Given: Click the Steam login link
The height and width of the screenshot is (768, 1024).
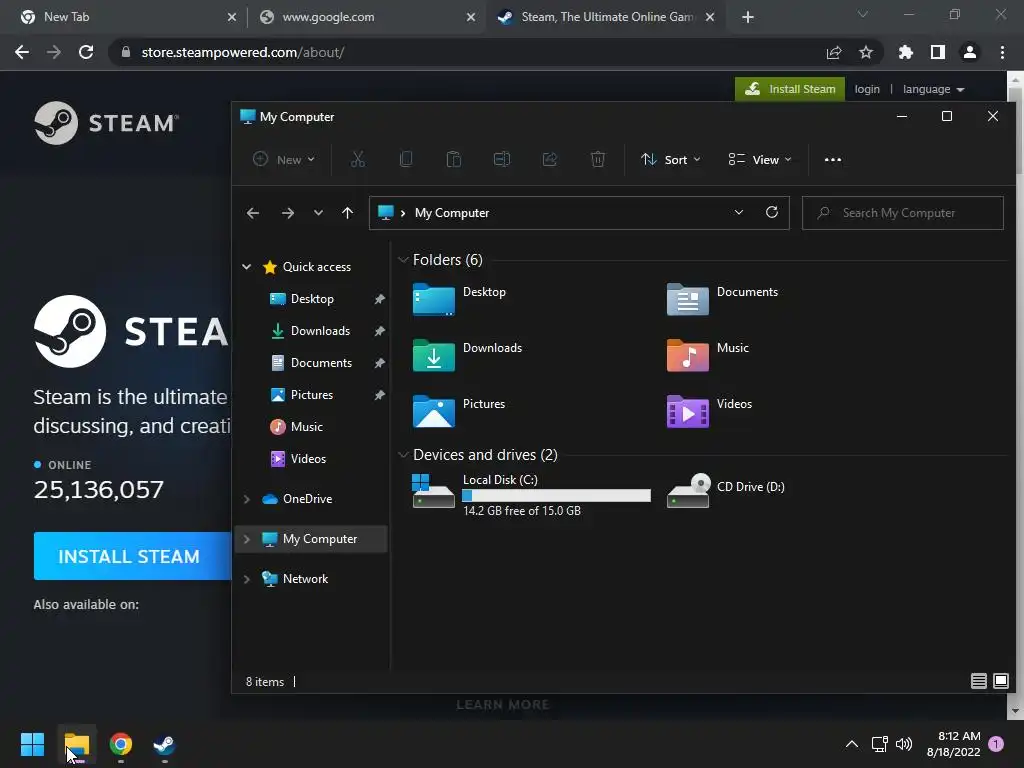Looking at the screenshot, I should point(867,89).
